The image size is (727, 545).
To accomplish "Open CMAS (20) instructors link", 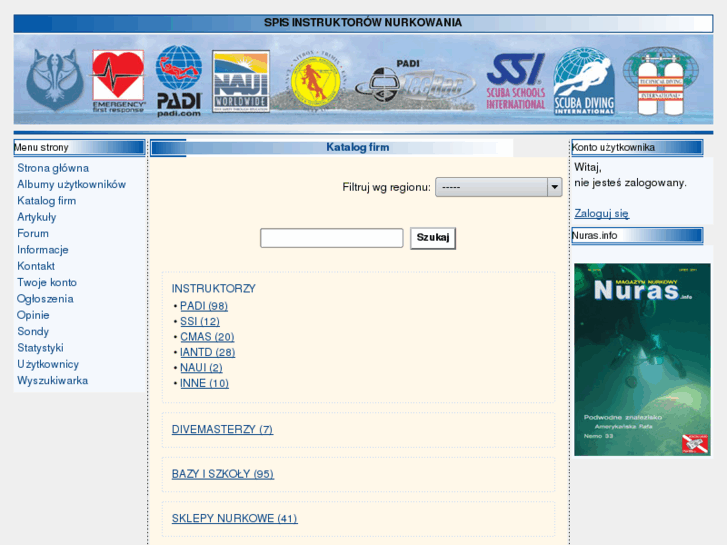I will click(207, 337).
